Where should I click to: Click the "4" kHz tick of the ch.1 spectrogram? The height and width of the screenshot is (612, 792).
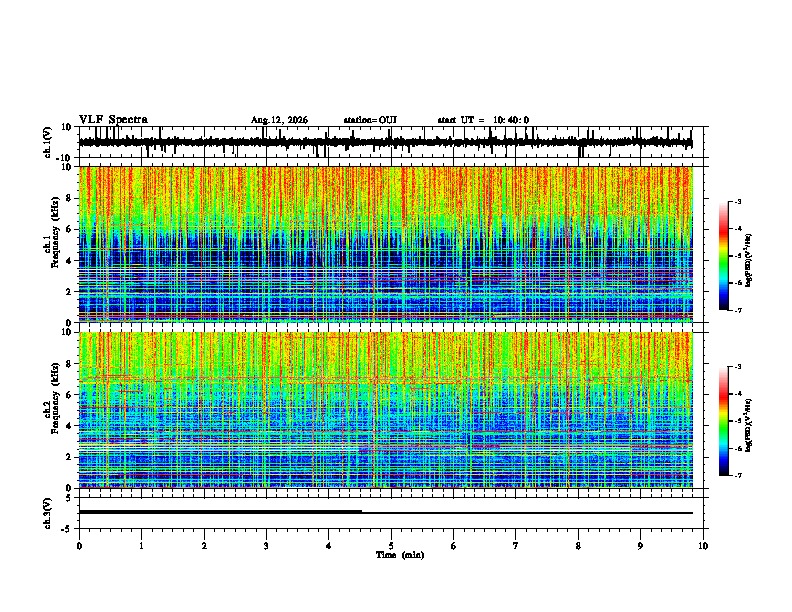pyautogui.click(x=70, y=261)
